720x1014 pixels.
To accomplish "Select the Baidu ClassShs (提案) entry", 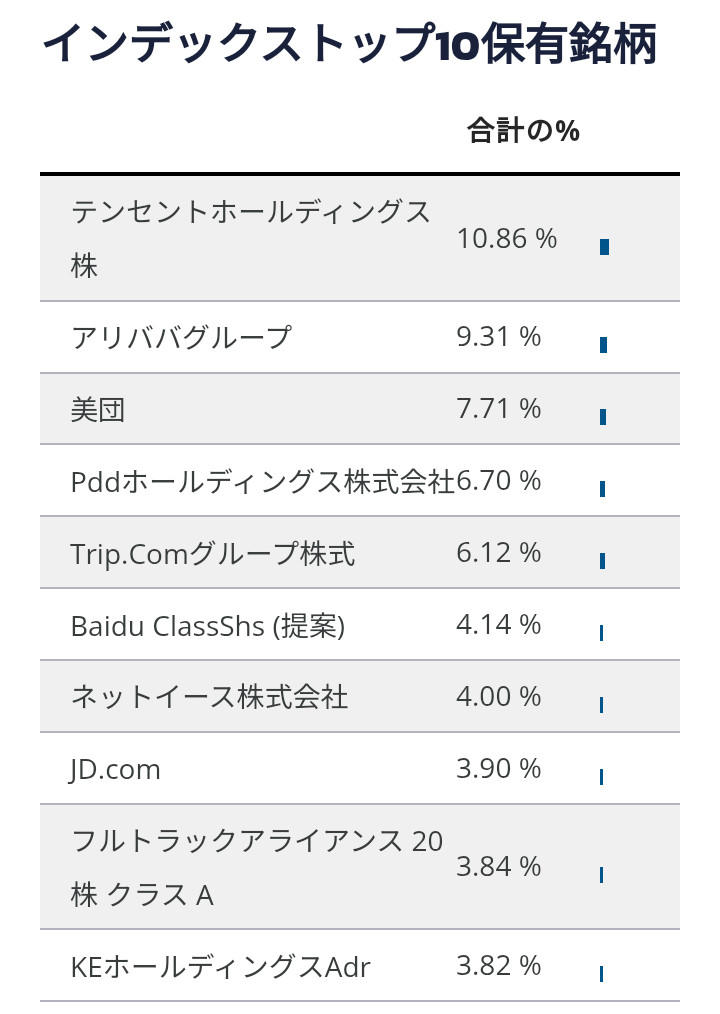I will (x=208, y=625).
